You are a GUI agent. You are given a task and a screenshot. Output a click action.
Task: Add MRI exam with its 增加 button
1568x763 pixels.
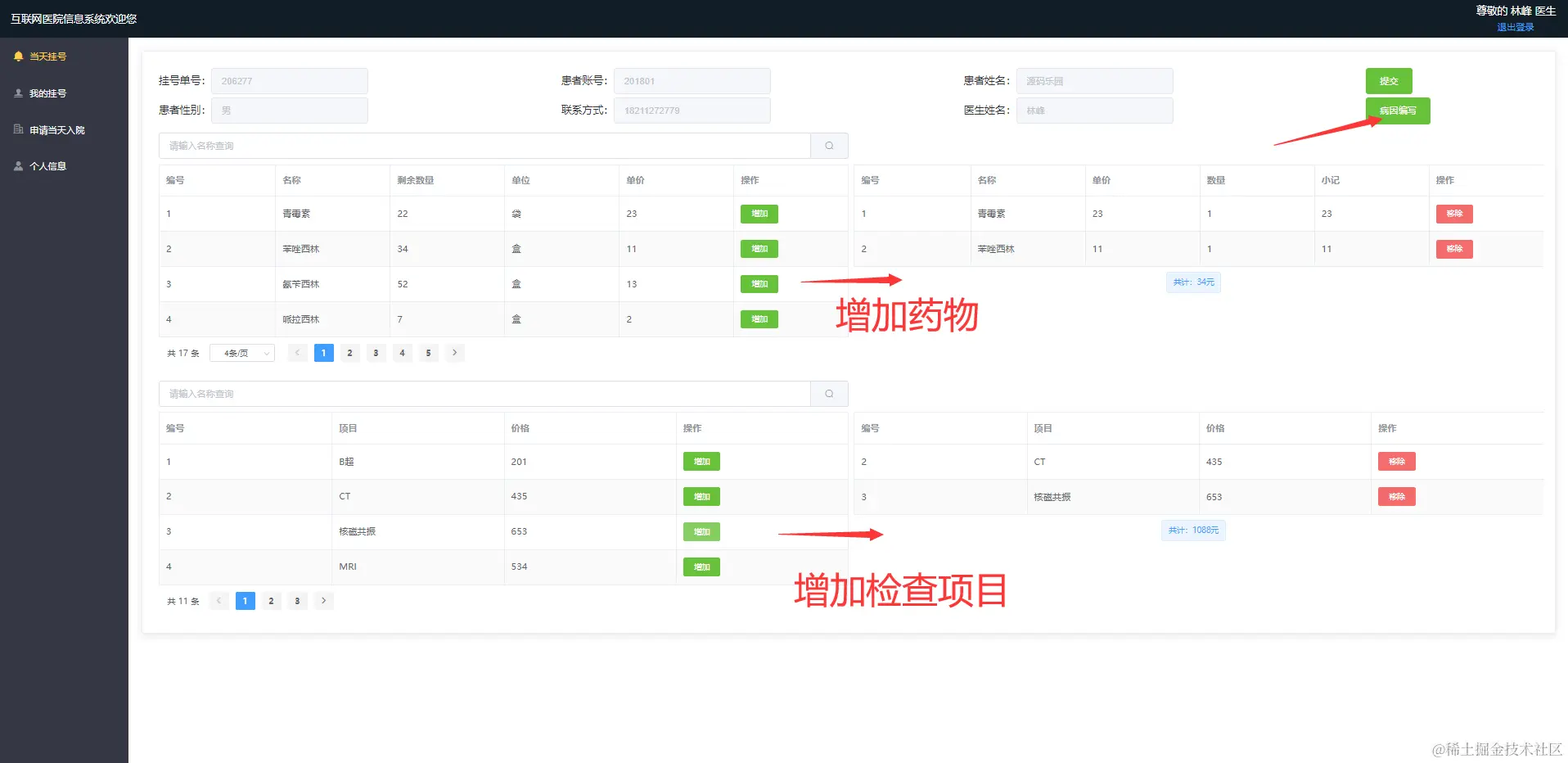click(x=701, y=567)
